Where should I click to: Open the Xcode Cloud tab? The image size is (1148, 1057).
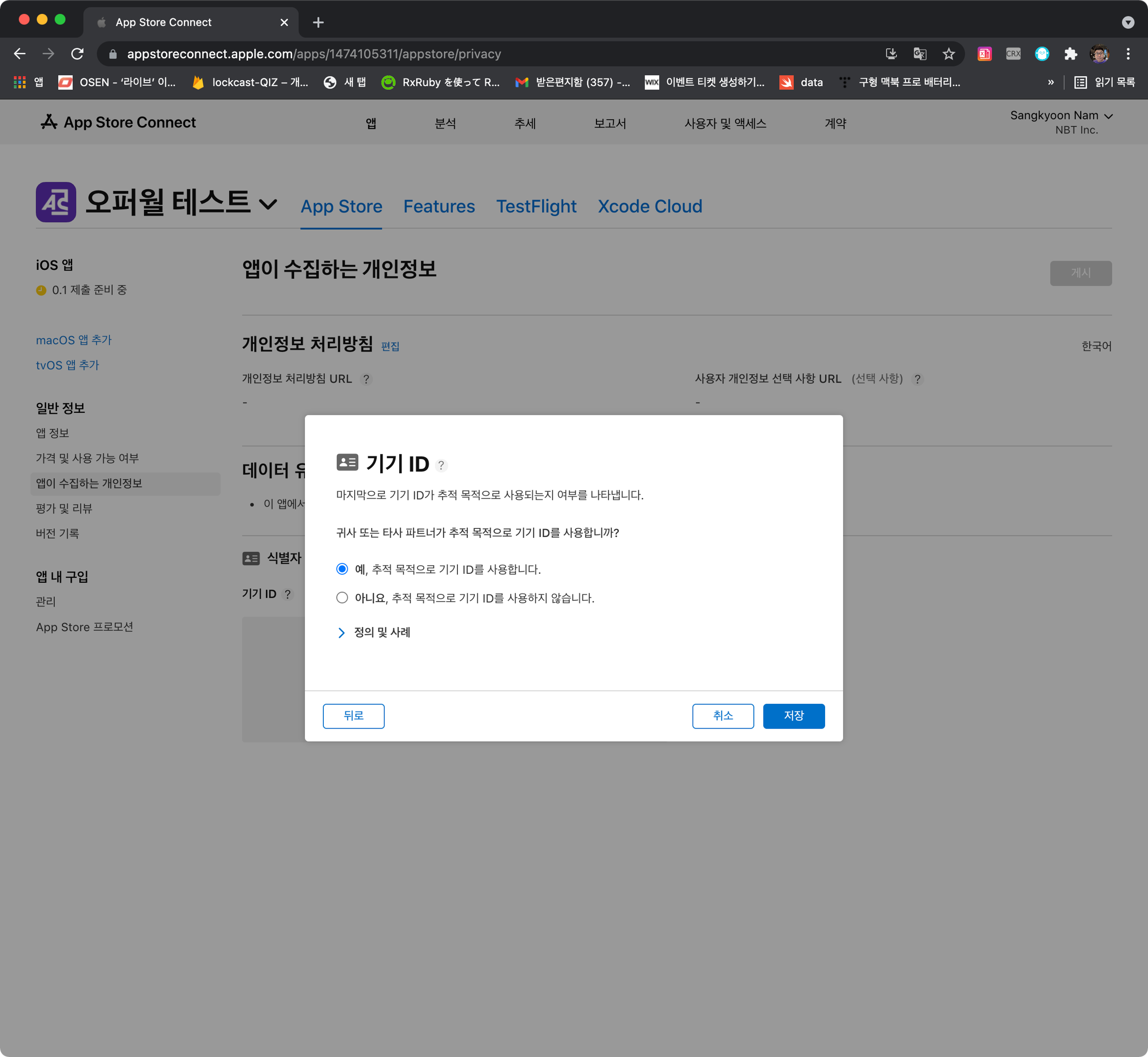pos(649,207)
